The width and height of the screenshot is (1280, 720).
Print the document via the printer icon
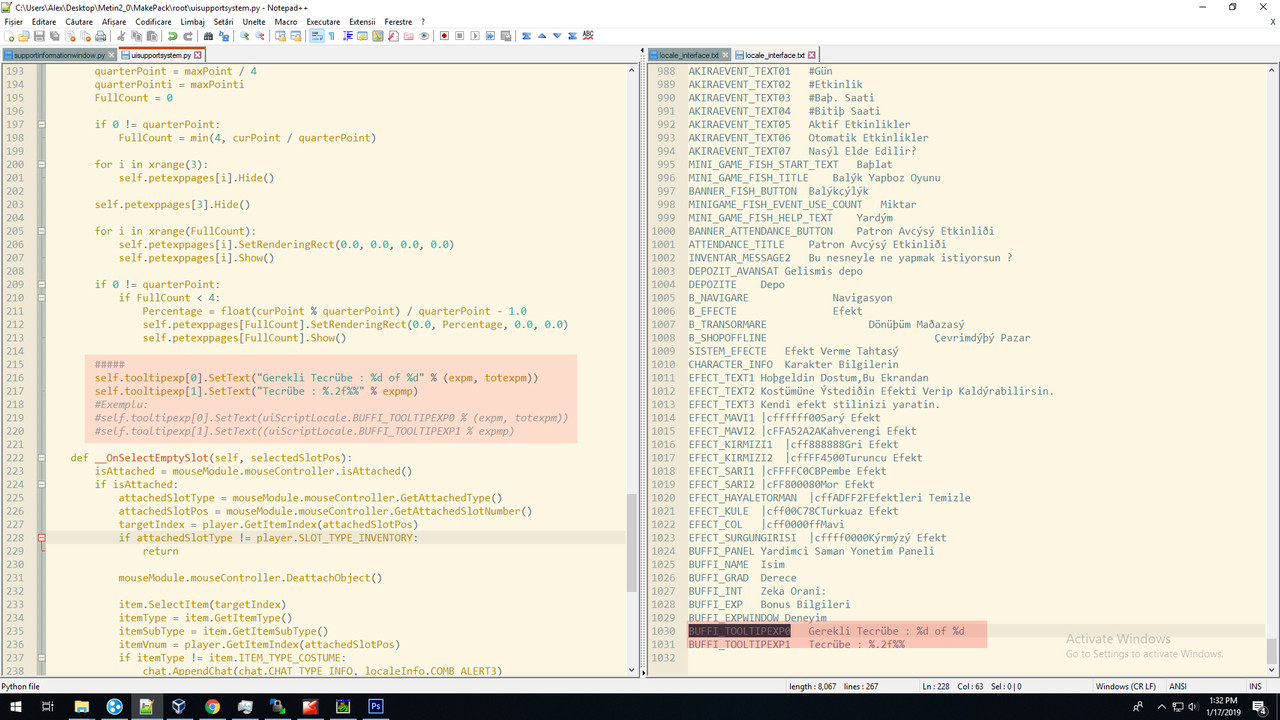tap(101, 36)
